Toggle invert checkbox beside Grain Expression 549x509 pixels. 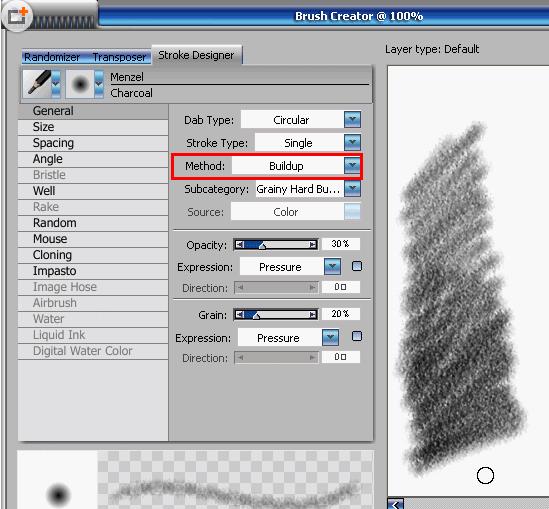coord(357,336)
